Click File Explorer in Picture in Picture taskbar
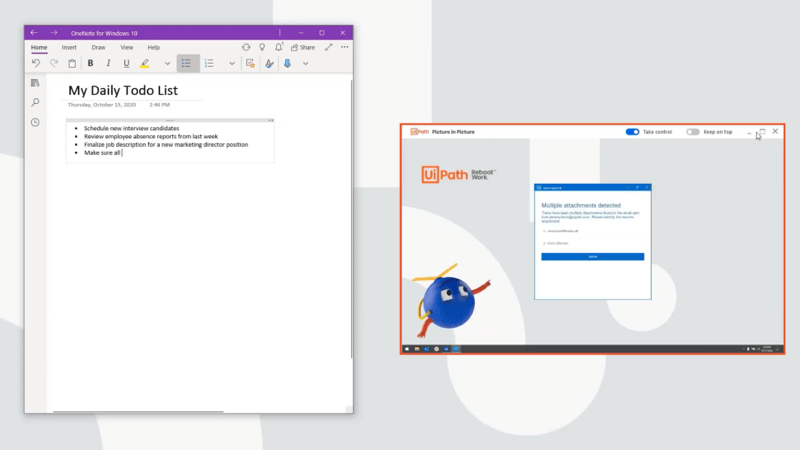800x450 pixels. pyautogui.click(x=417, y=349)
